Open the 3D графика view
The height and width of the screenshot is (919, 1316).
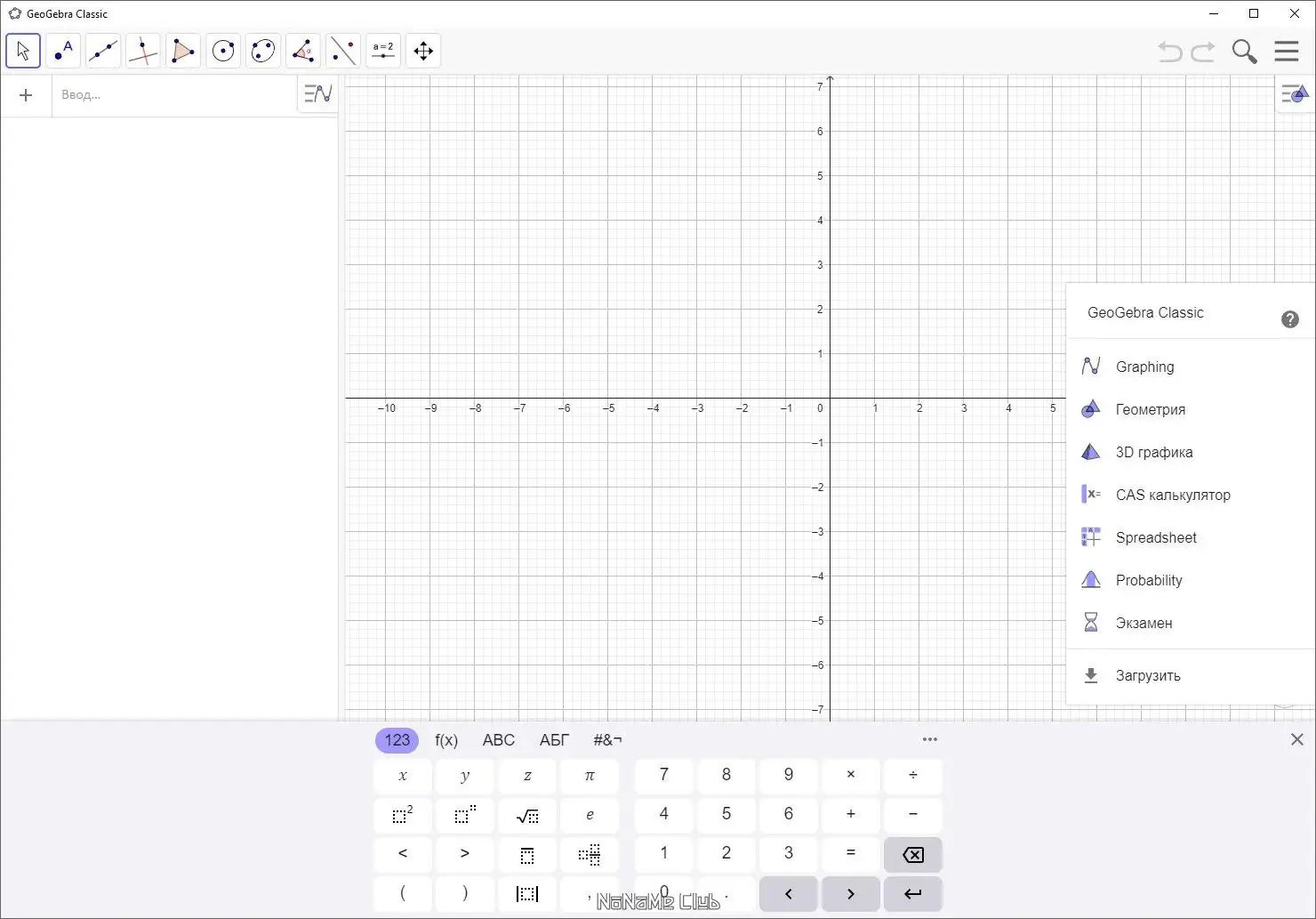coord(1191,452)
